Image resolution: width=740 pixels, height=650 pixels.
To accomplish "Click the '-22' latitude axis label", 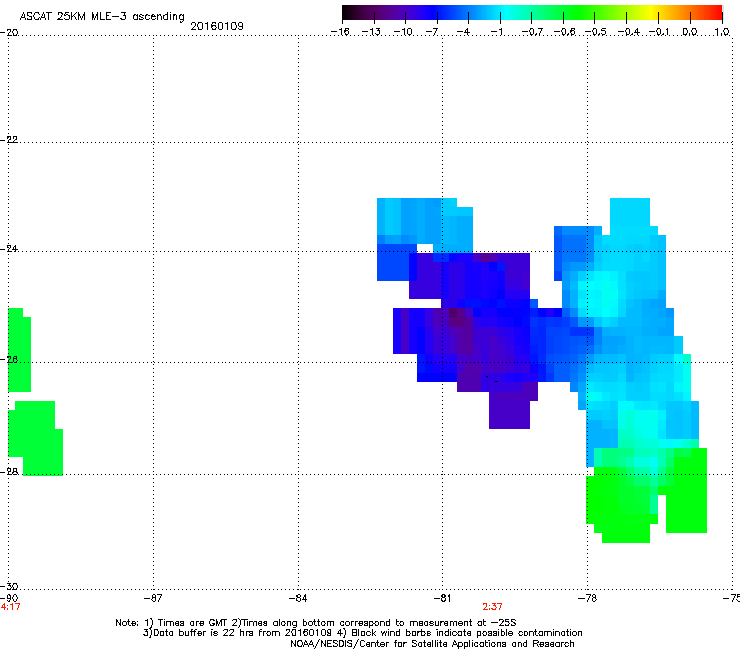I will point(9,140).
